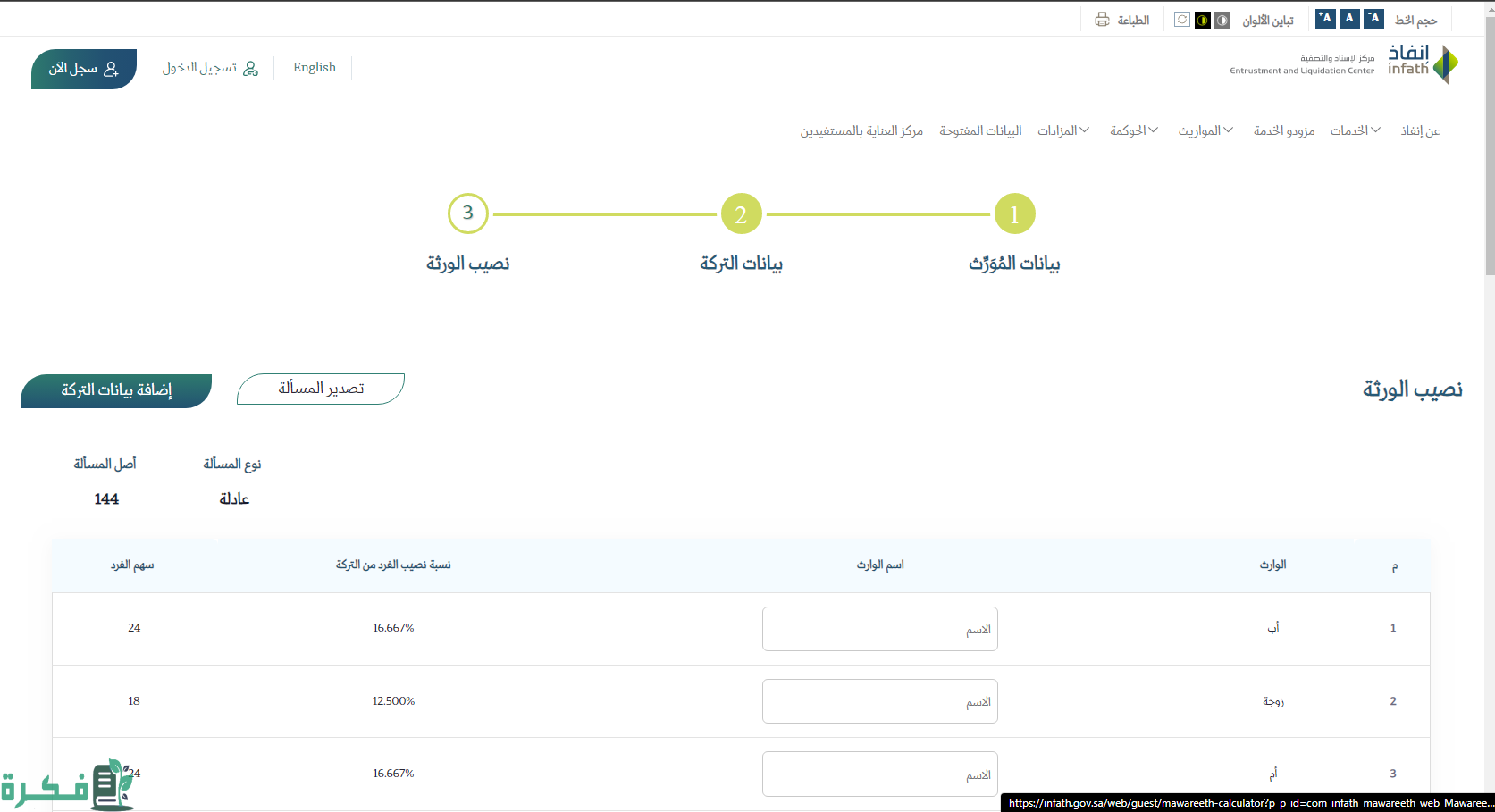Image resolution: width=1495 pixels, height=812 pixels.
Task: Expand the المواريث dropdown menu
Action: click(x=1205, y=130)
